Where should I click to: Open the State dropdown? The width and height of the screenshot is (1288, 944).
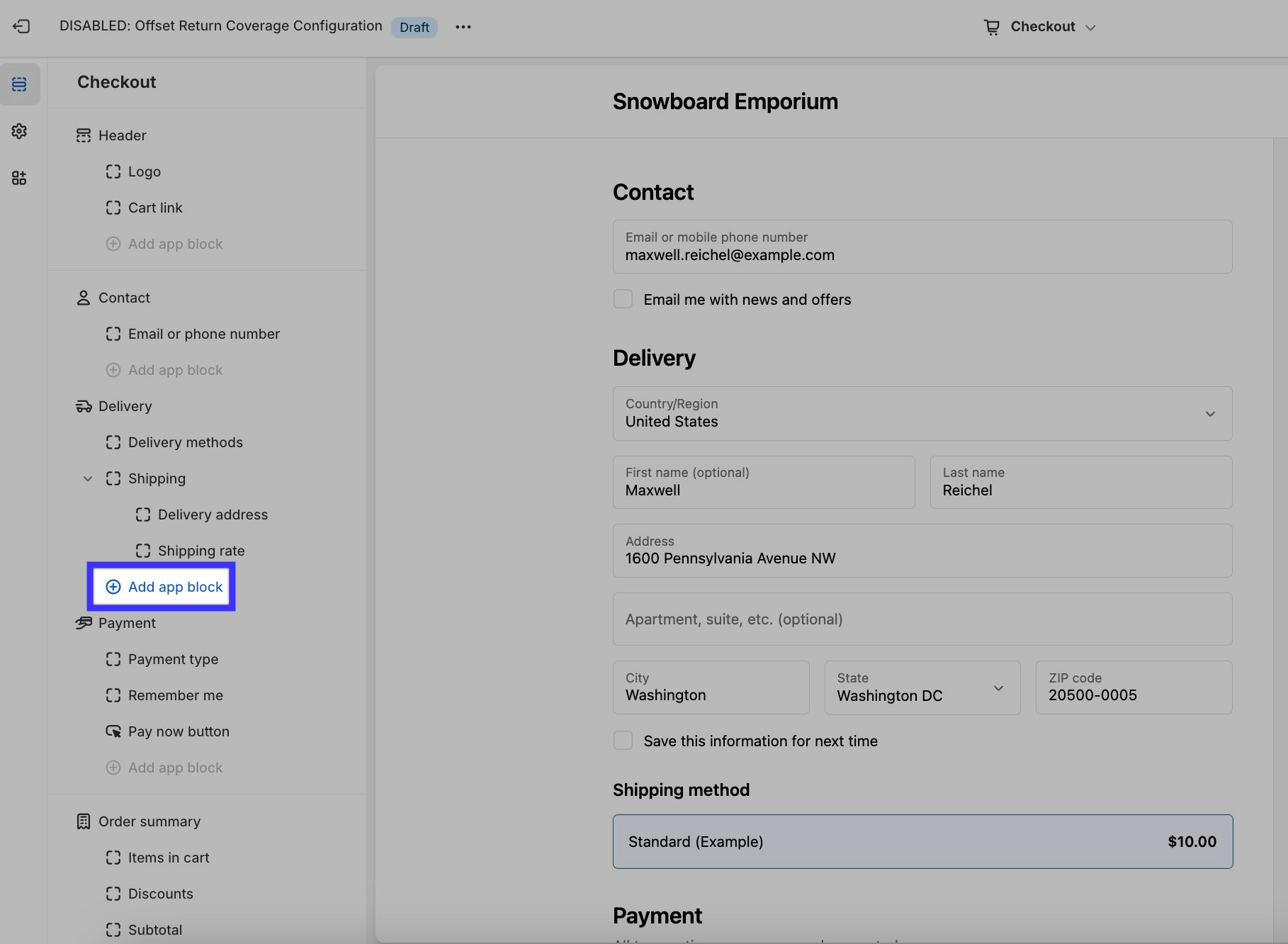click(922, 687)
